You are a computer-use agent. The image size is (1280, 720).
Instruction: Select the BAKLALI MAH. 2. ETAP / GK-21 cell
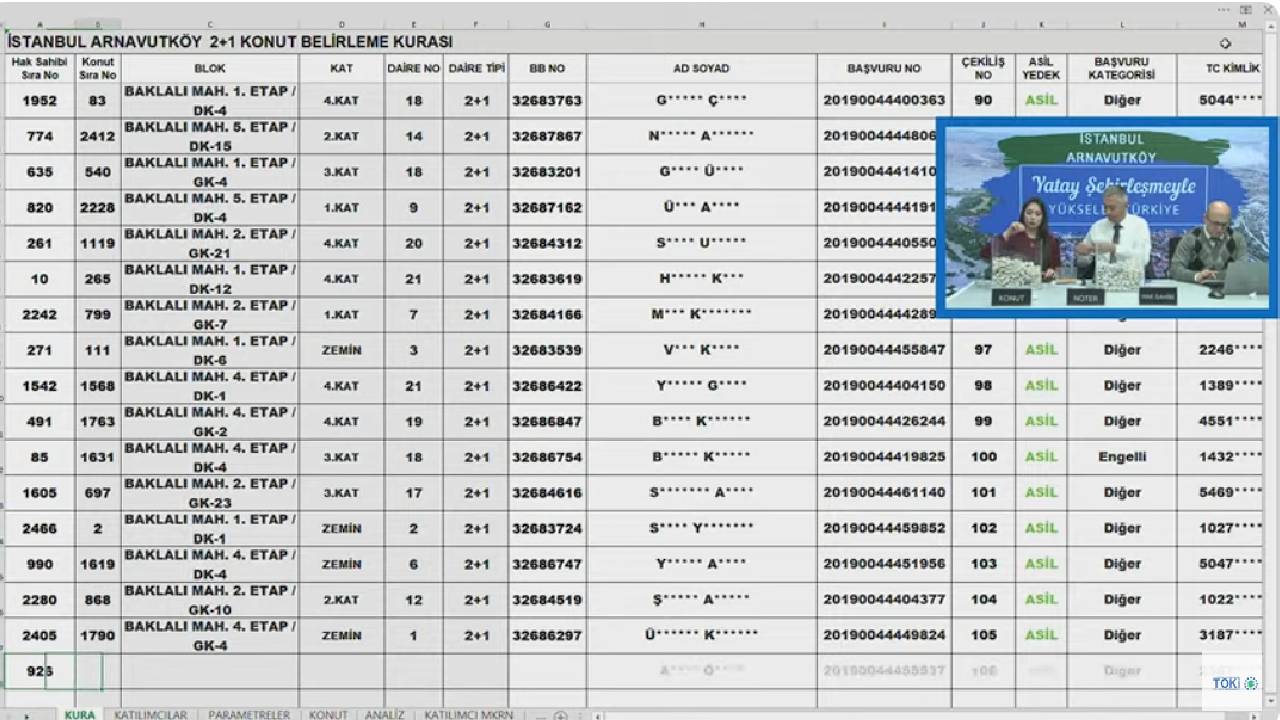210,243
